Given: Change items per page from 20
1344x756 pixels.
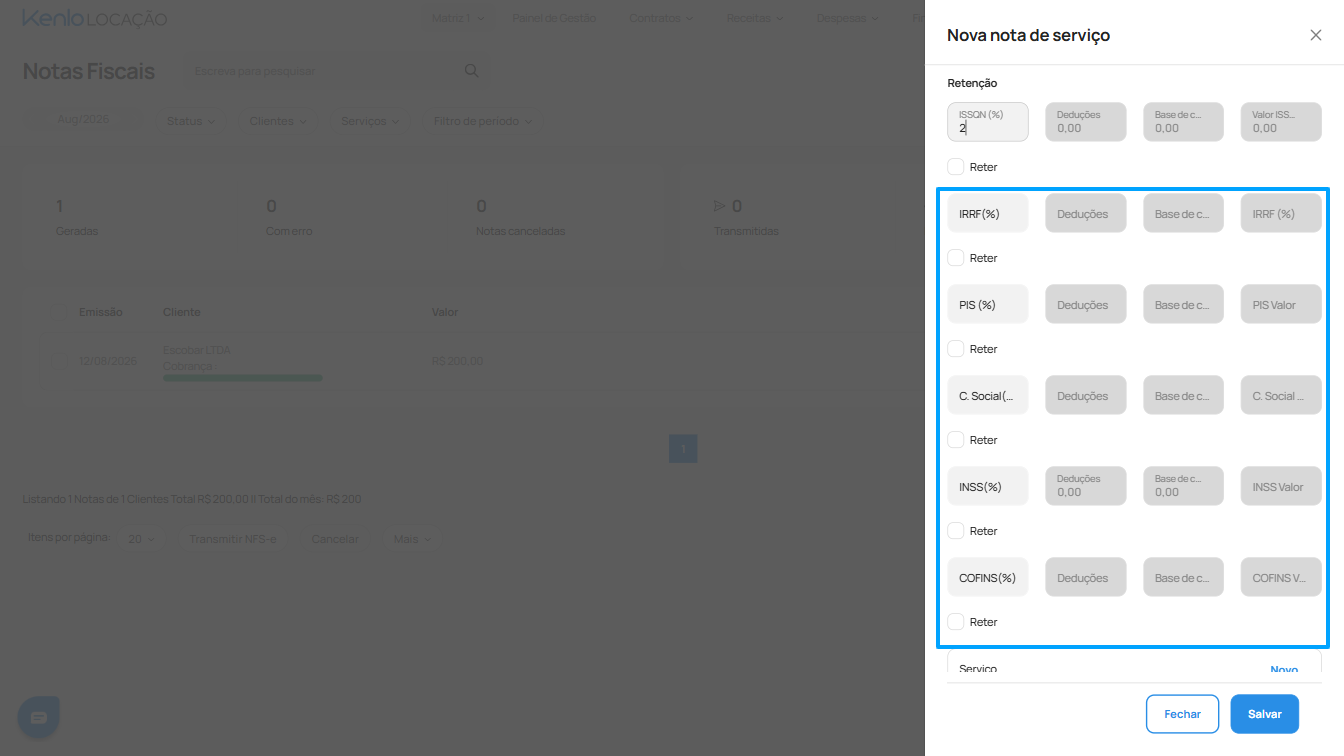Looking at the screenshot, I should (142, 539).
